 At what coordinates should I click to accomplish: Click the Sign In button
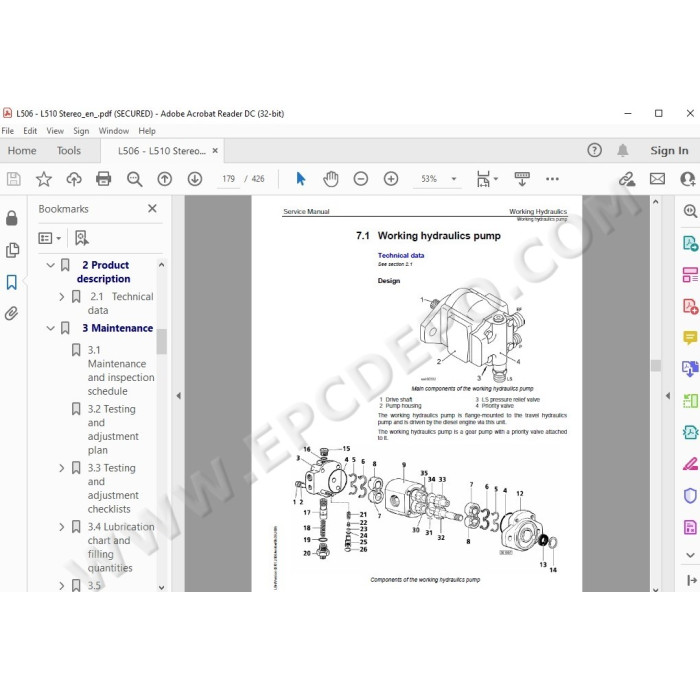(x=669, y=150)
